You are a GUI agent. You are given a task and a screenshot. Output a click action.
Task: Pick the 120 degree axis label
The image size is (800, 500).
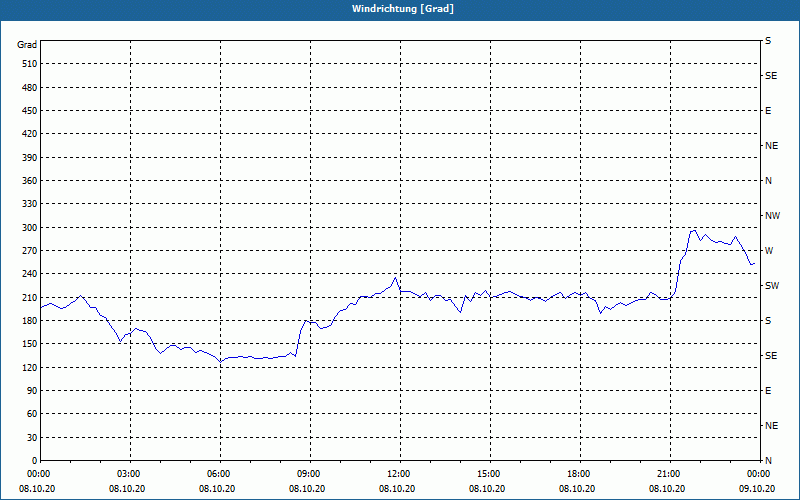click(x=30, y=368)
